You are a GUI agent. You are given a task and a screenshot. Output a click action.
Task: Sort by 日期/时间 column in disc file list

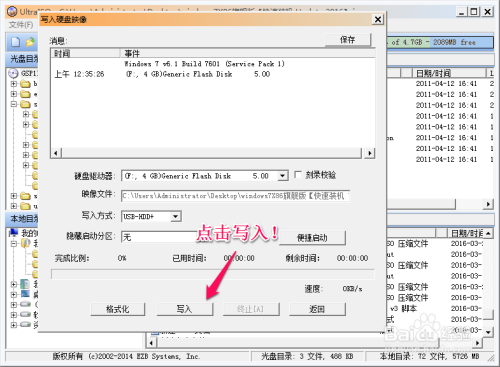[x=449, y=73]
